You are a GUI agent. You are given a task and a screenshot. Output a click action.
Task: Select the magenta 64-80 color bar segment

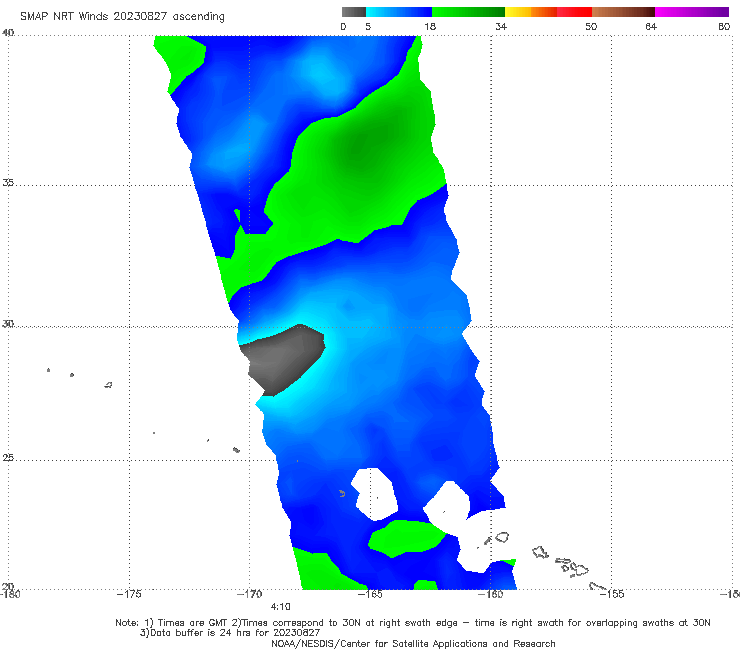click(x=692, y=12)
